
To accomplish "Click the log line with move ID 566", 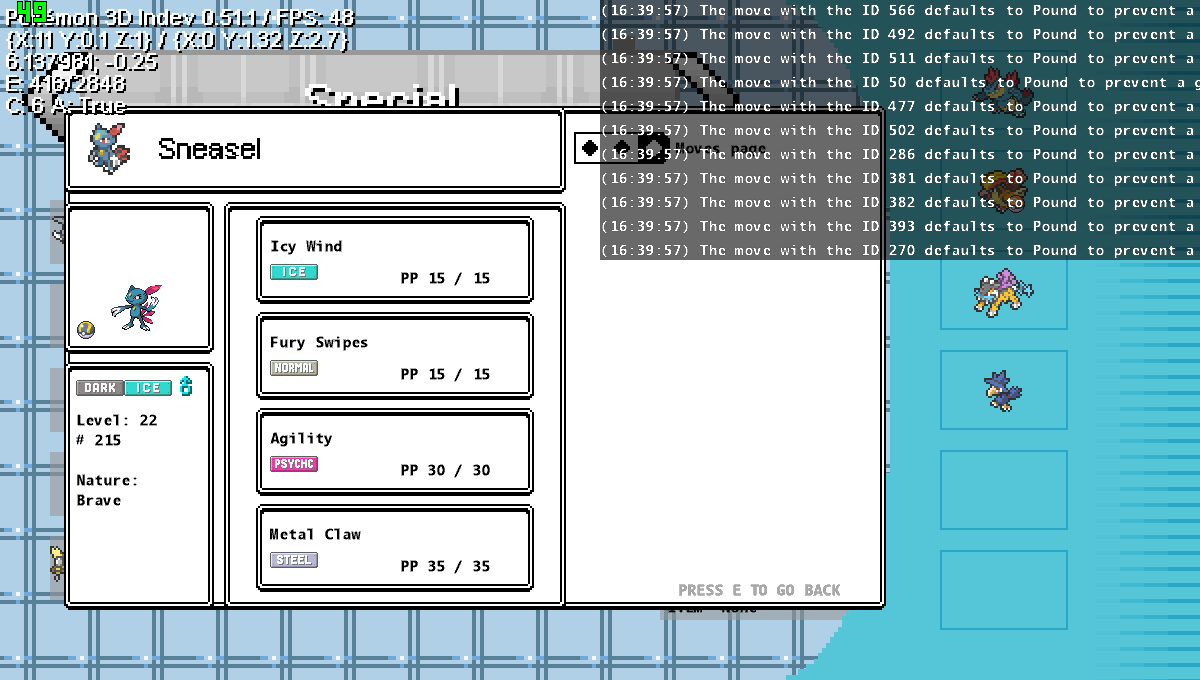I will tap(898, 10).
